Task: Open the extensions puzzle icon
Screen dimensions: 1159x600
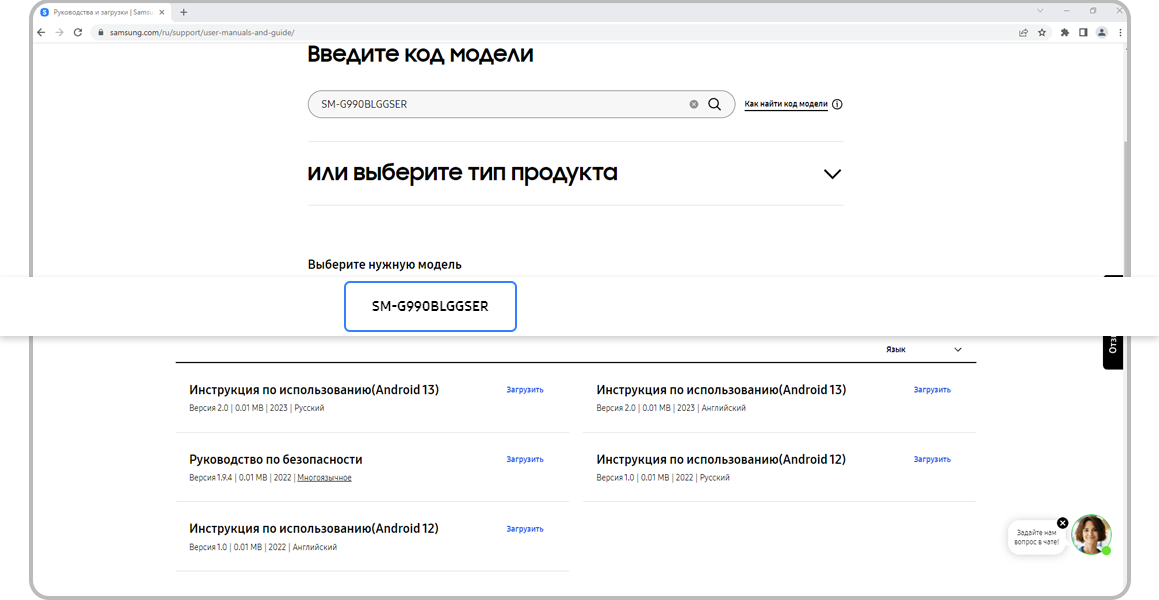Action: point(1064,33)
